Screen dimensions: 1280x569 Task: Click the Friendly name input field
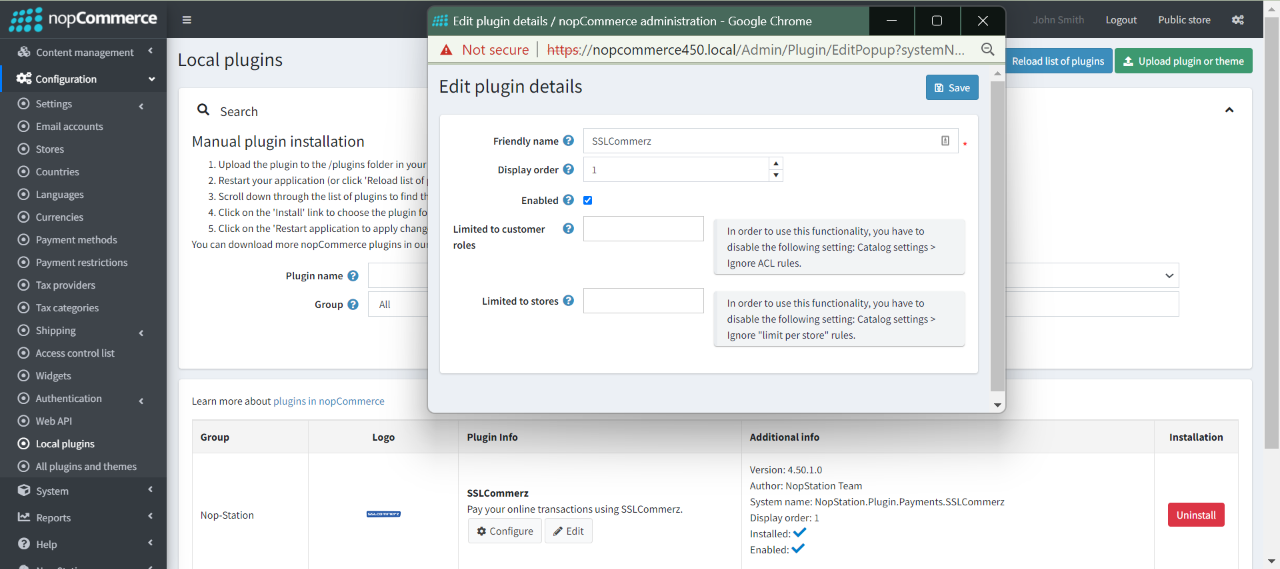point(770,141)
